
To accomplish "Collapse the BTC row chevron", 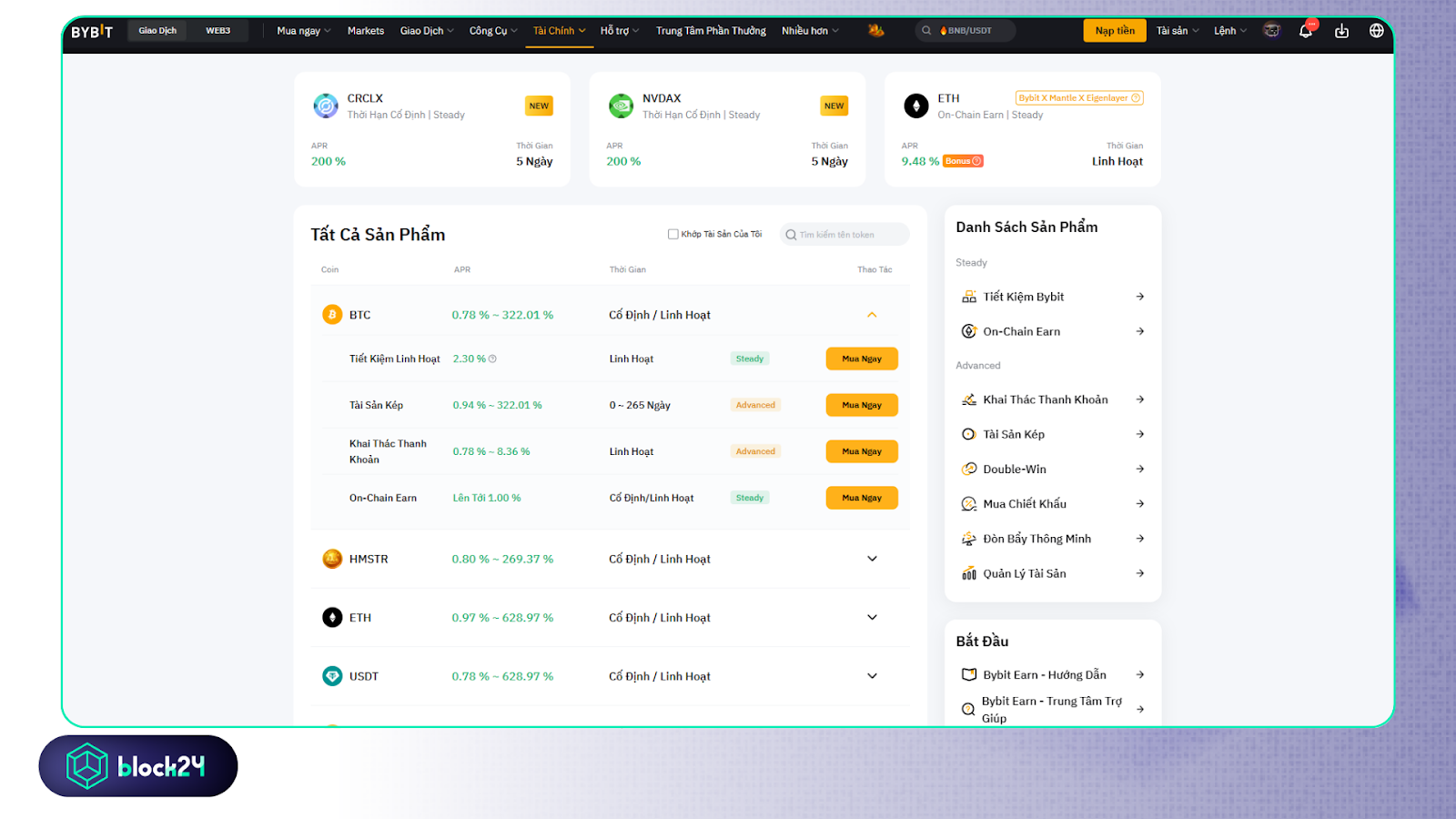I will 872,315.
